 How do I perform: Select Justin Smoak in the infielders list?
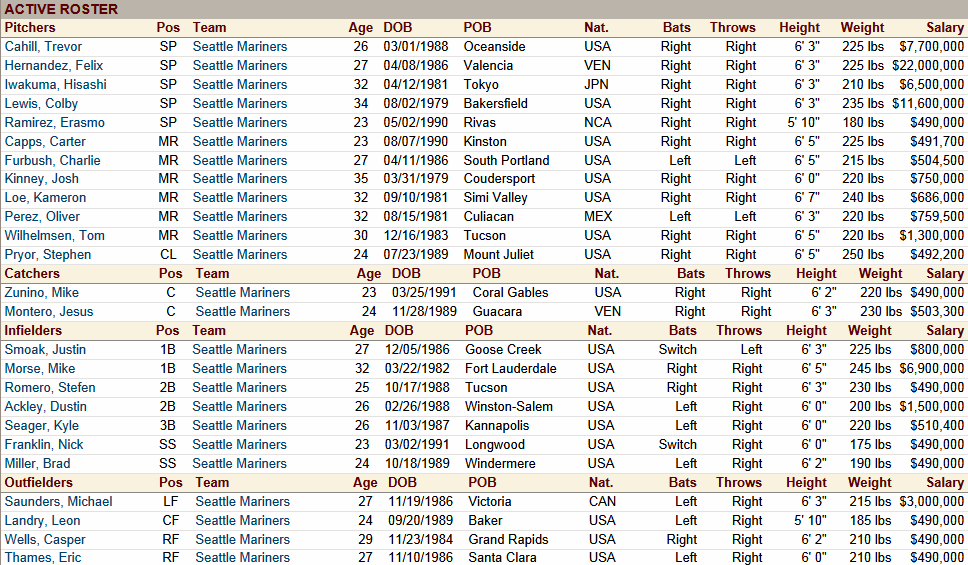tap(45, 350)
